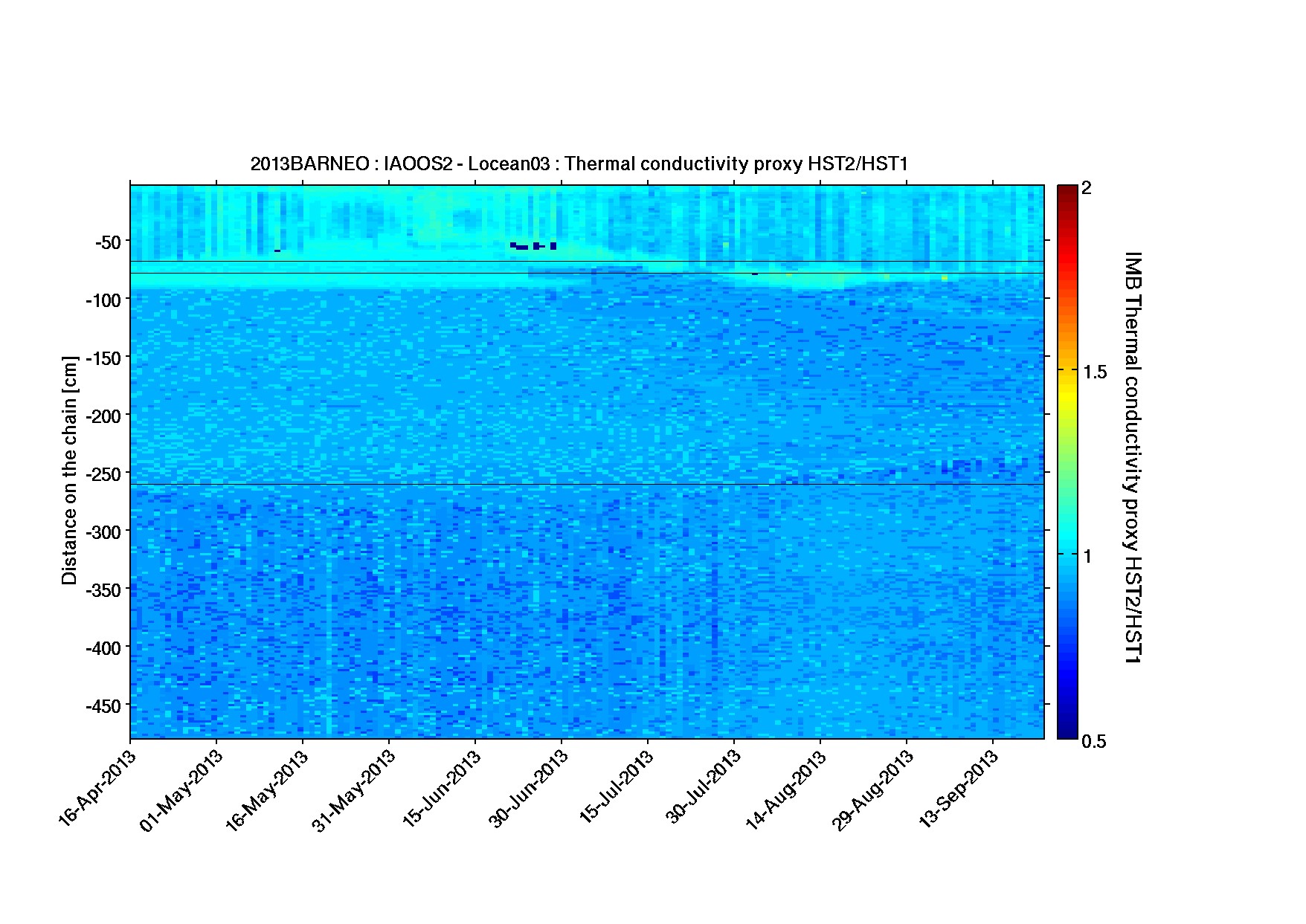Click the -450 y-axis tick label
Image resolution: width=1306 pixels, height=924 pixels.
103,705
